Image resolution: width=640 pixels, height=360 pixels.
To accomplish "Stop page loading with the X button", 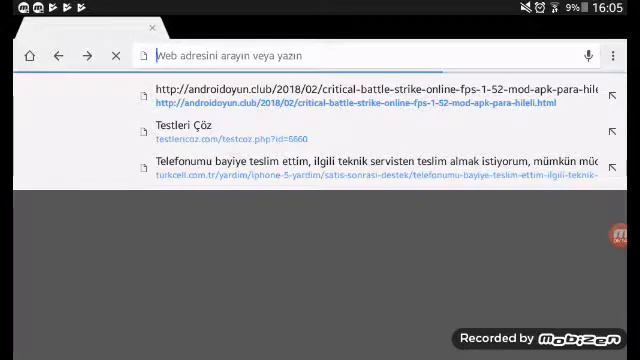I will (x=116, y=56).
